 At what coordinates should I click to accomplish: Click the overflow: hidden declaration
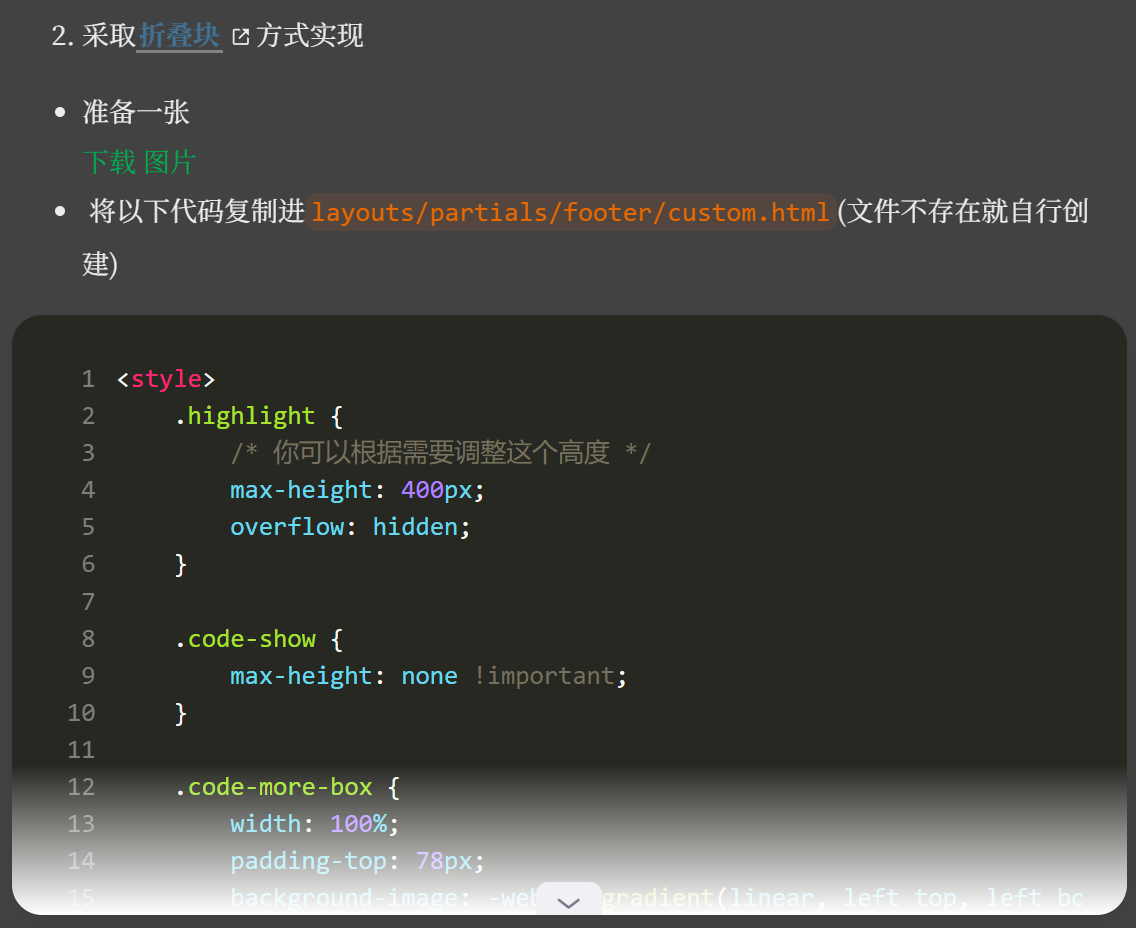click(350, 527)
